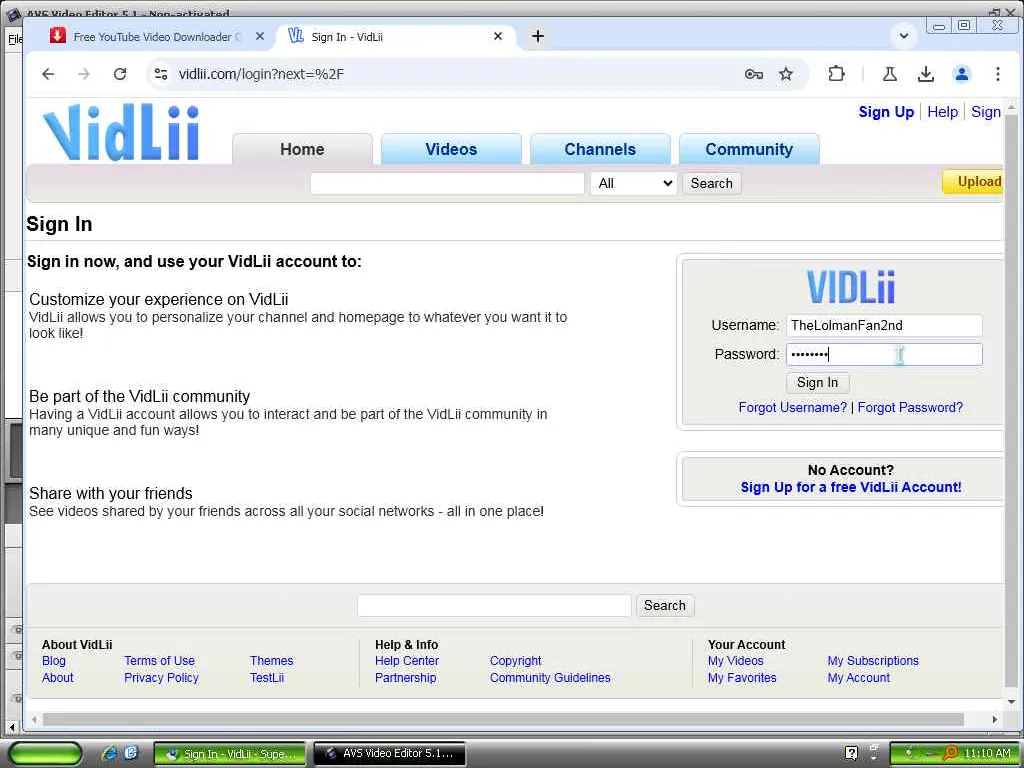Open the Community Guidelines footer link
The height and width of the screenshot is (768, 1024).
point(551,678)
